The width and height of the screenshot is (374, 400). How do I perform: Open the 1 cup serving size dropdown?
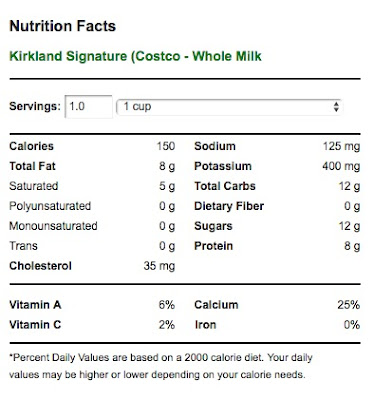pyautogui.click(x=229, y=107)
